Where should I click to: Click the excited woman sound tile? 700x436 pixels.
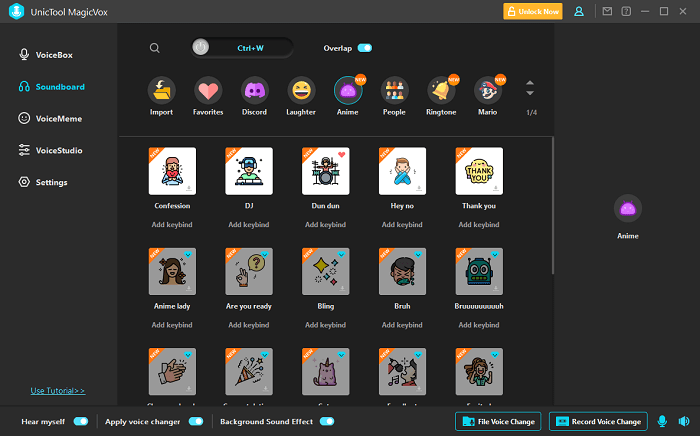coord(479,372)
